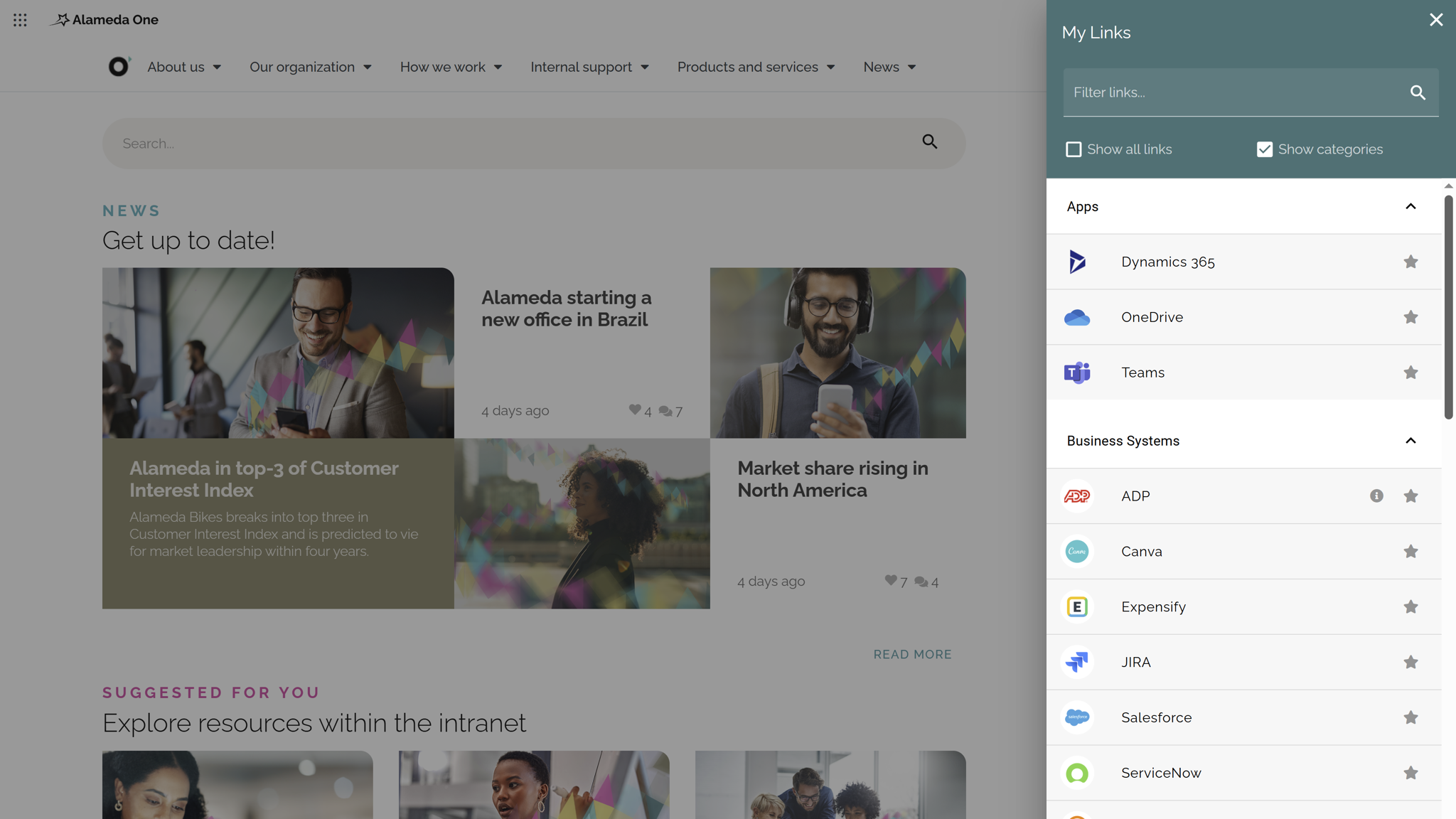Toggle the OneDrive favorite star
The height and width of the screenshot is (819, 1456).
(x=1410, y=317)
